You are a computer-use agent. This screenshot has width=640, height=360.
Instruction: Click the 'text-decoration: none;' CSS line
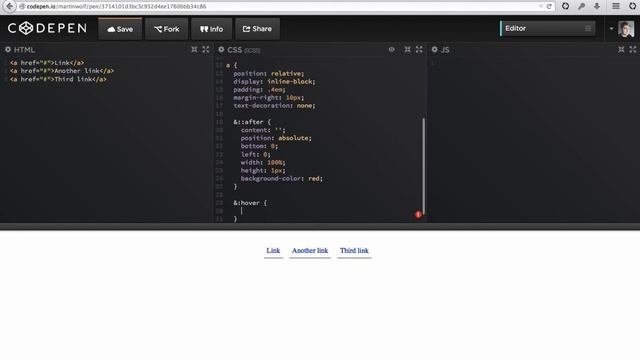pos(274,106)
